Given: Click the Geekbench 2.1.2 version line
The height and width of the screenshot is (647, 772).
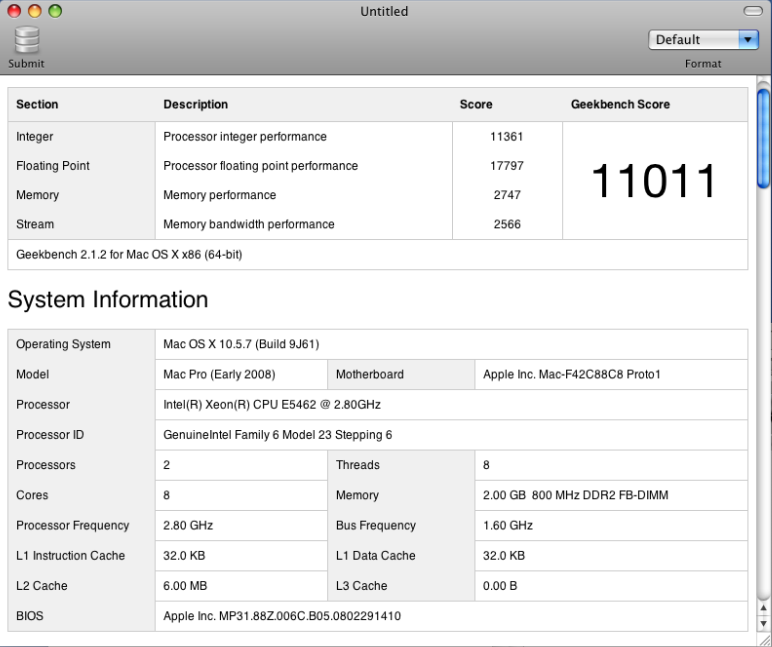Looking at the screenshot, I should (129, 255).
